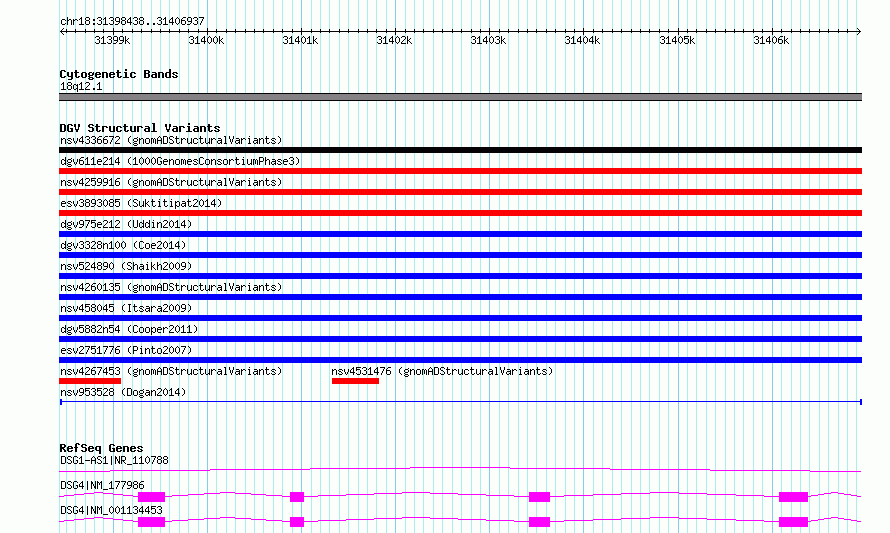
Task: Click the blue bar under dgv3328n100
Action: (x=460, y=255)
